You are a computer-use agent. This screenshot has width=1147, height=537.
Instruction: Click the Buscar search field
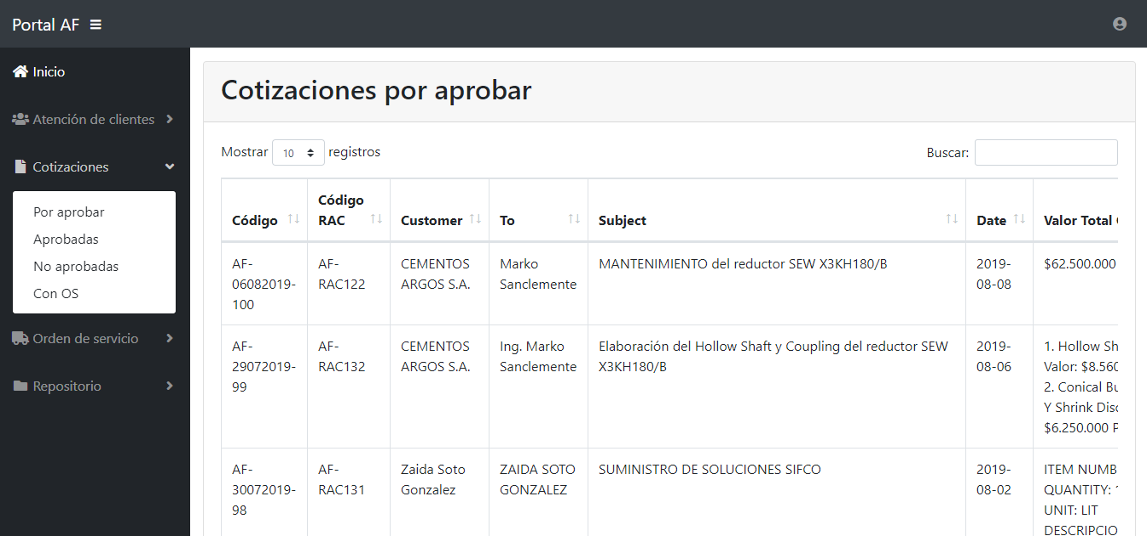point(1045,153)
